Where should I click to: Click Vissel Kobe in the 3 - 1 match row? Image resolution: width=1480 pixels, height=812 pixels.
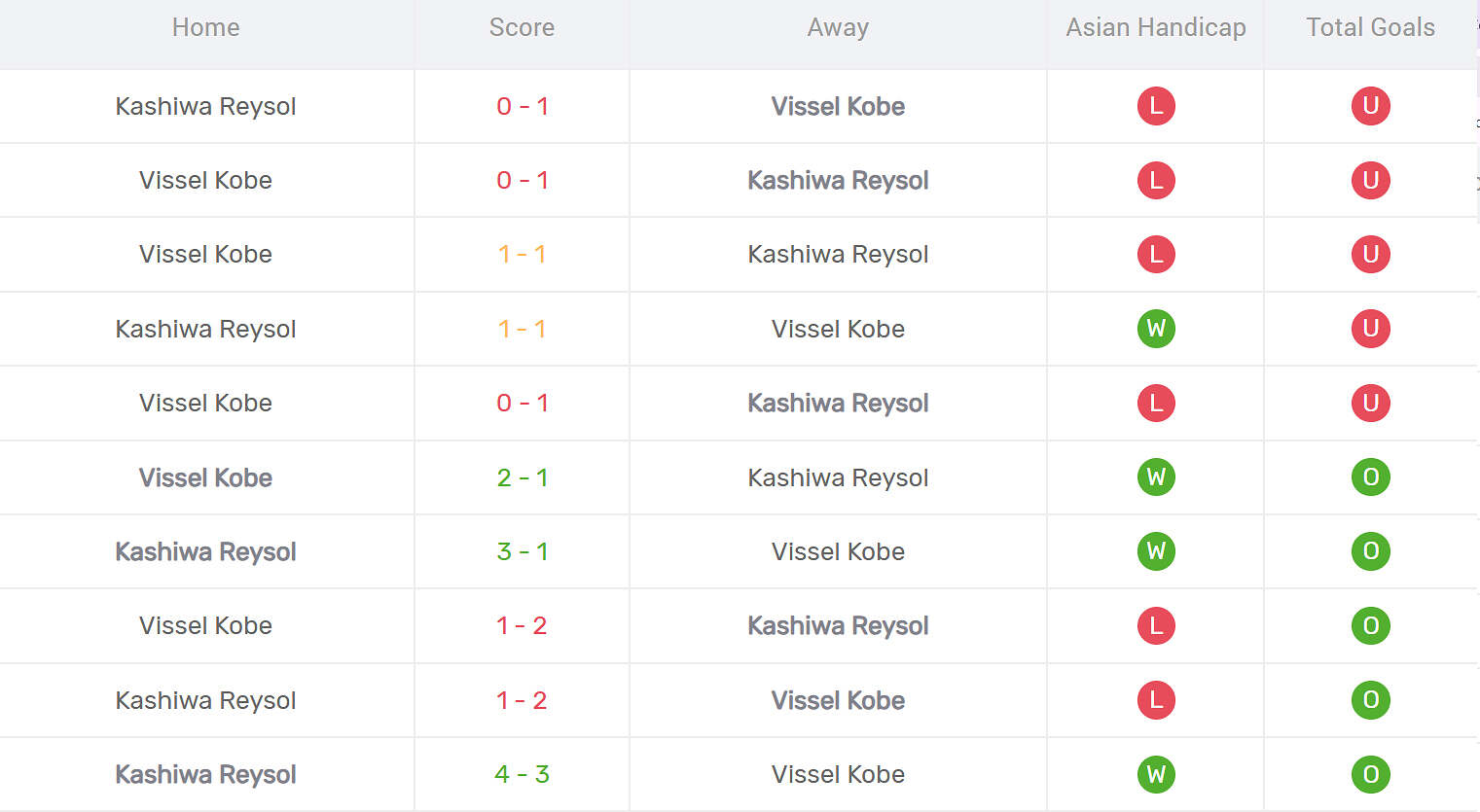point(838,551)
